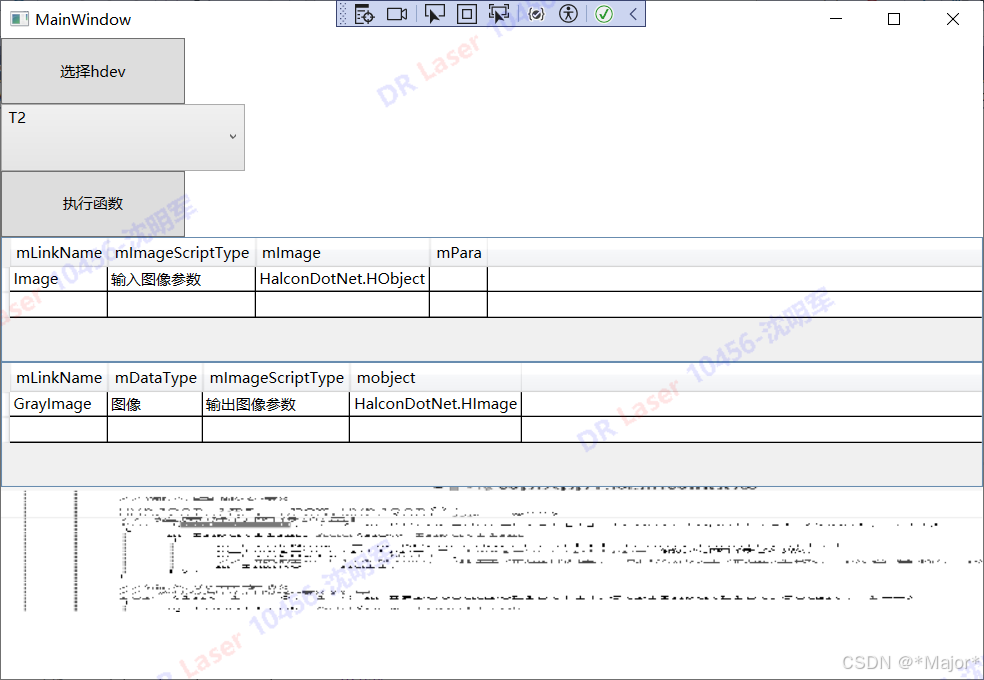Click the green Hot Reload status indicator
Screen dimensions: 984x680
(x=603, y=14)
